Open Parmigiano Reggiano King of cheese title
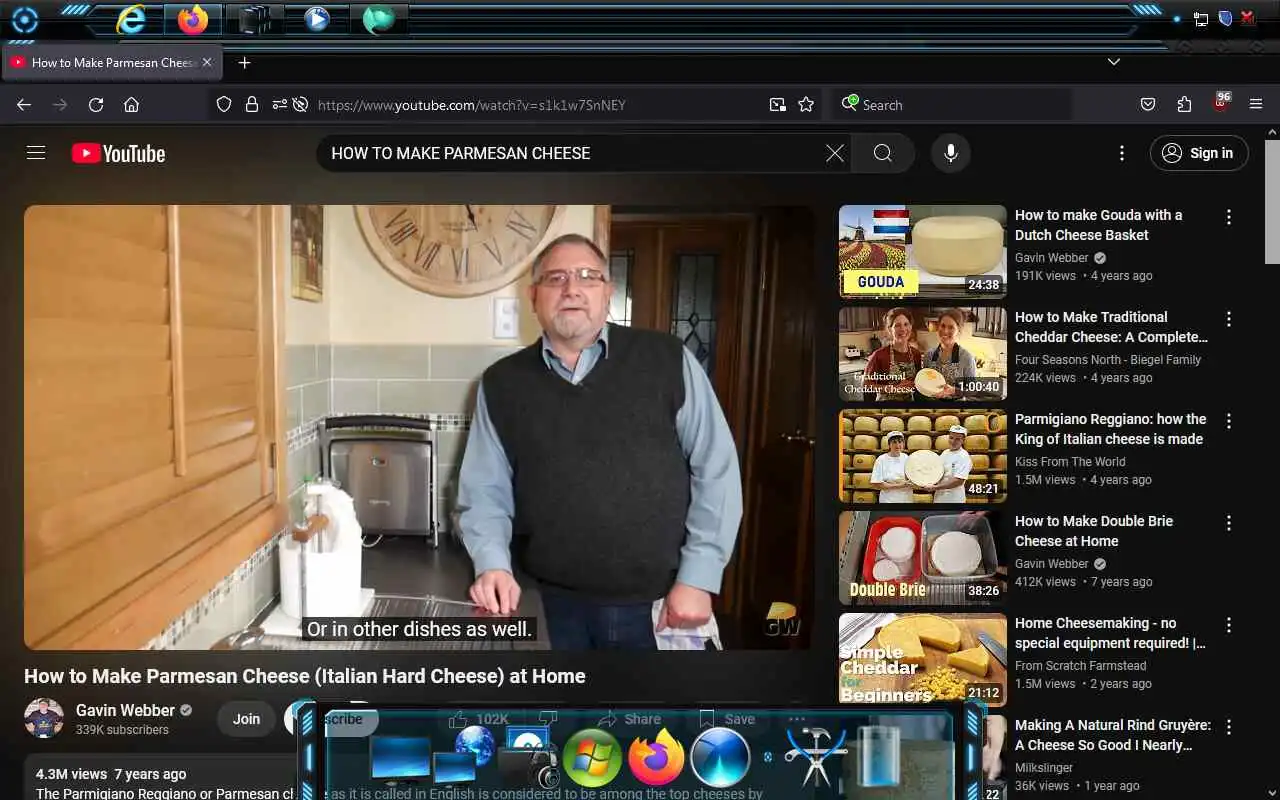The image size is (1280, 800). tap(1110, 429)
